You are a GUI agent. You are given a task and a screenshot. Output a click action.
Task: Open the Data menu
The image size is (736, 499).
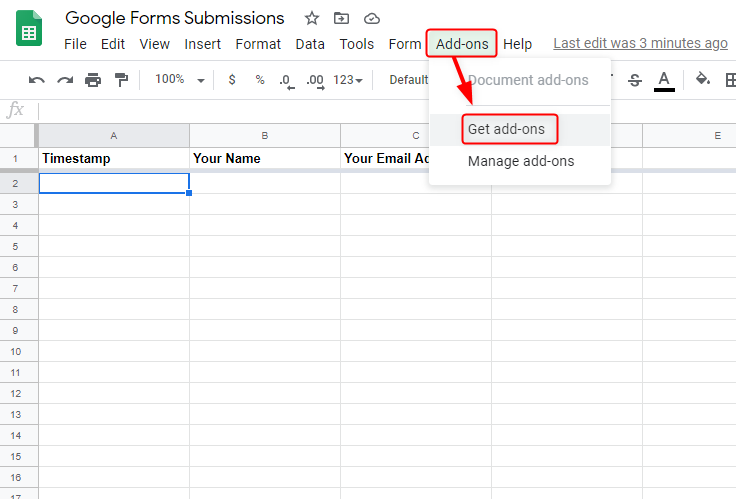point(310,44)
